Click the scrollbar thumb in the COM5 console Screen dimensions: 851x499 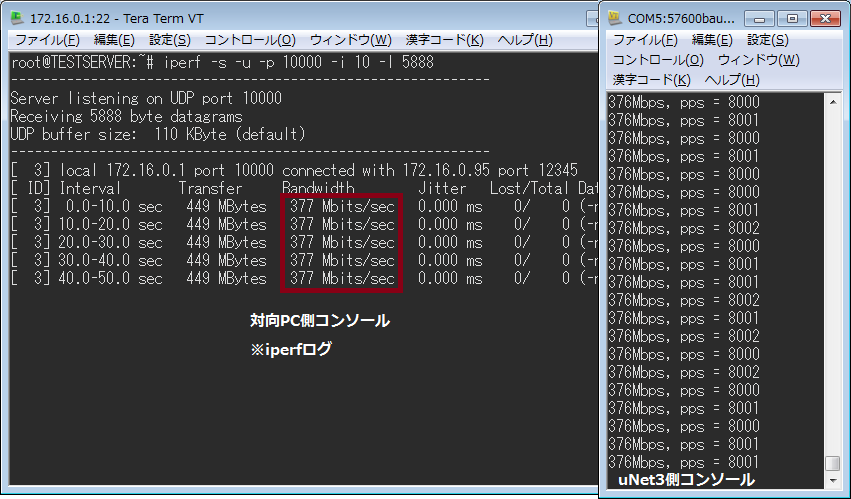pos(832,464)
